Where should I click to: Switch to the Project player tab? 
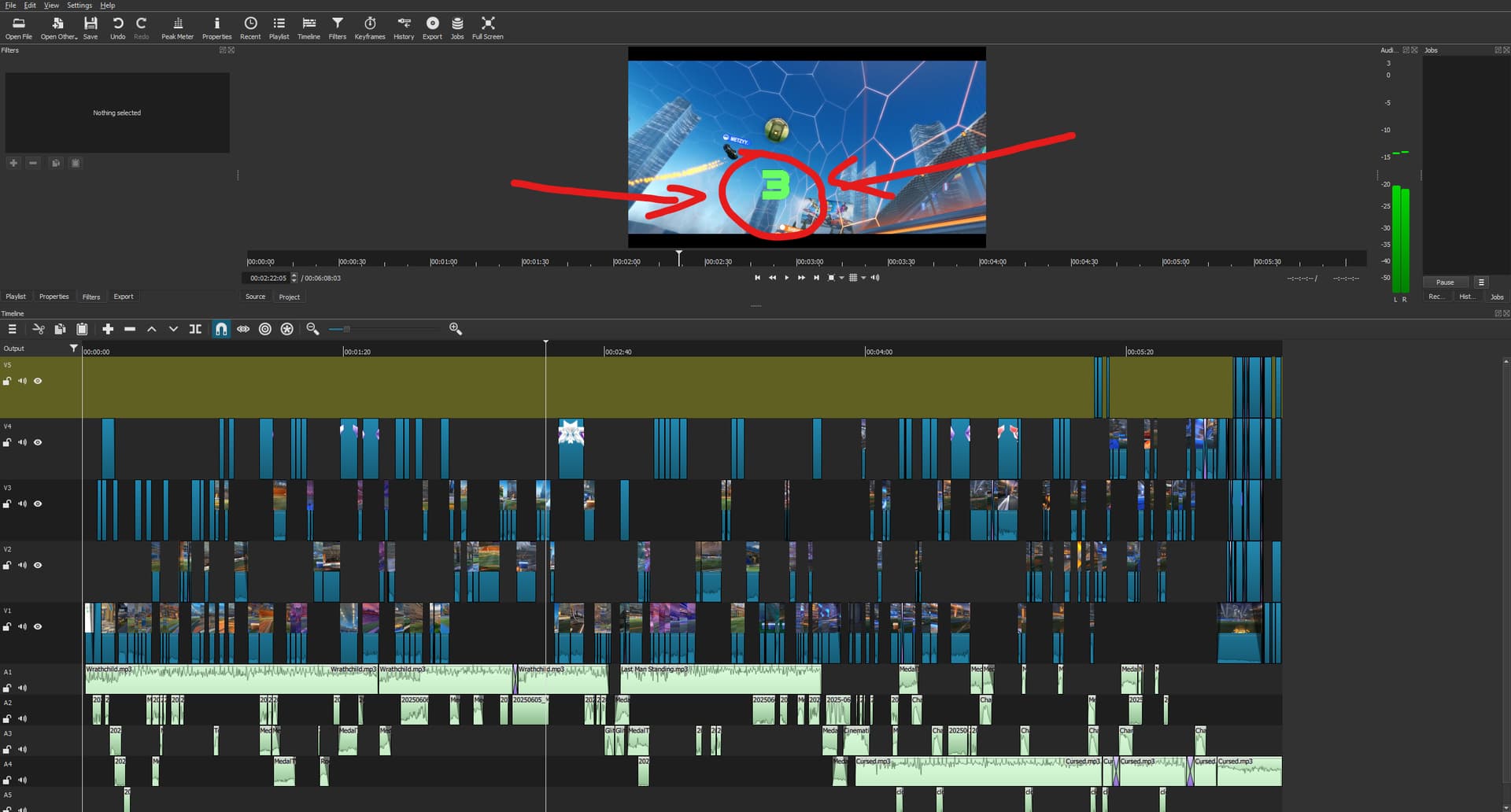point(290,297)
